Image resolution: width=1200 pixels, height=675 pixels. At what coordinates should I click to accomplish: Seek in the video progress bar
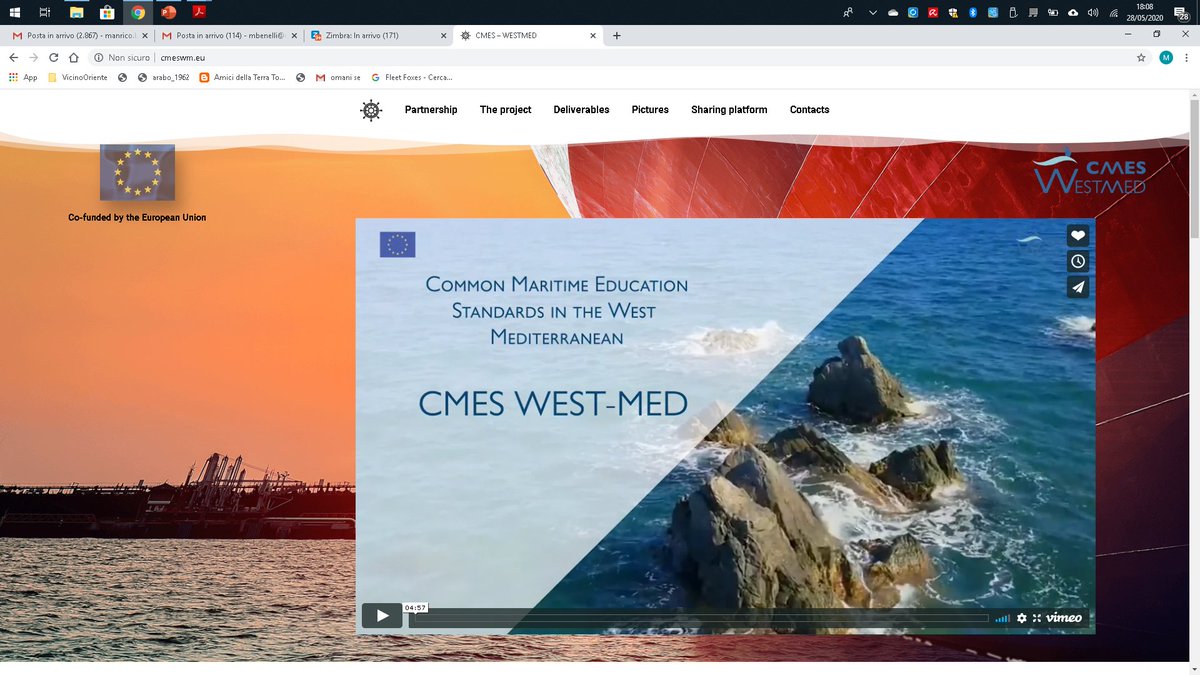(699, 618)
